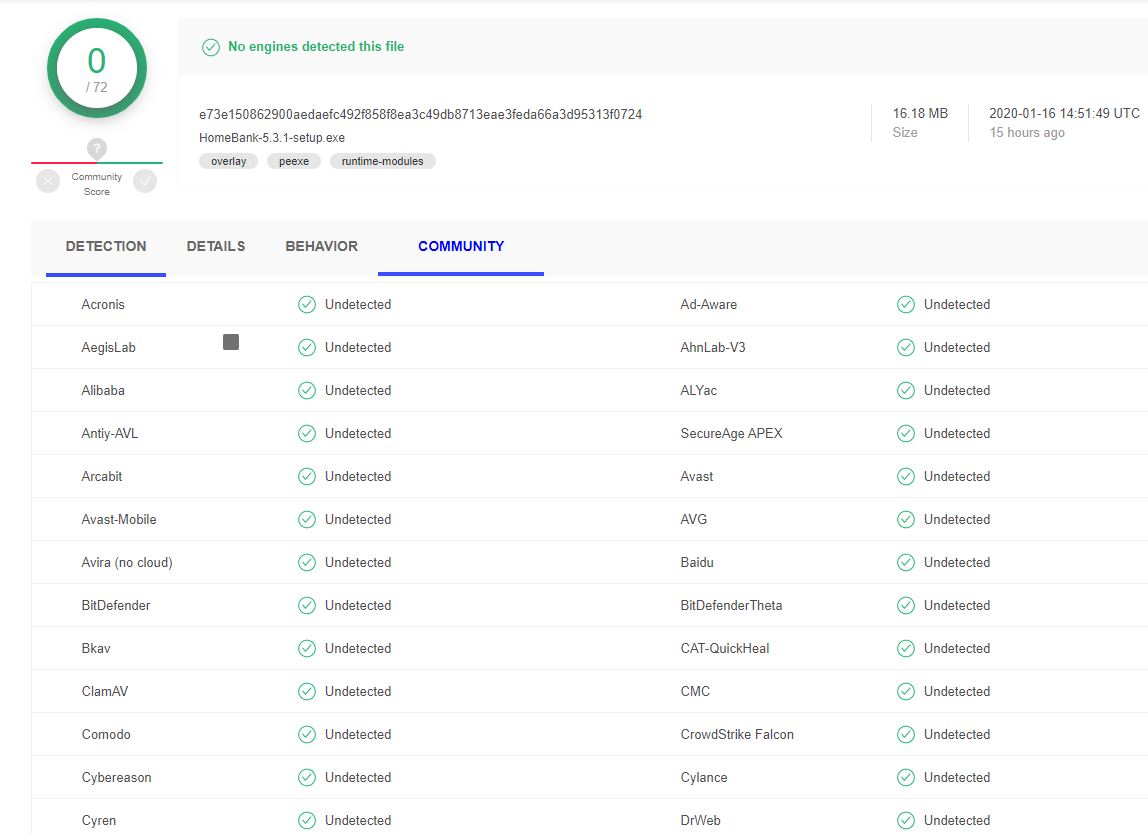Click the overlay tag
The image size is (1148, 834).
[x=228, y=161]
